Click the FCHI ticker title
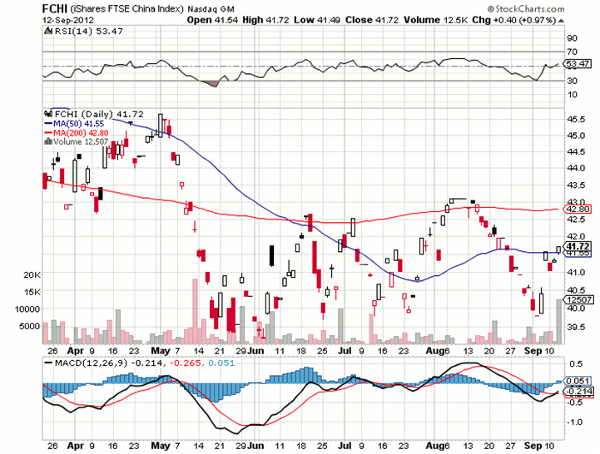Screen dimensions: 600x454 pyautogui.click(x=55, y=8)
